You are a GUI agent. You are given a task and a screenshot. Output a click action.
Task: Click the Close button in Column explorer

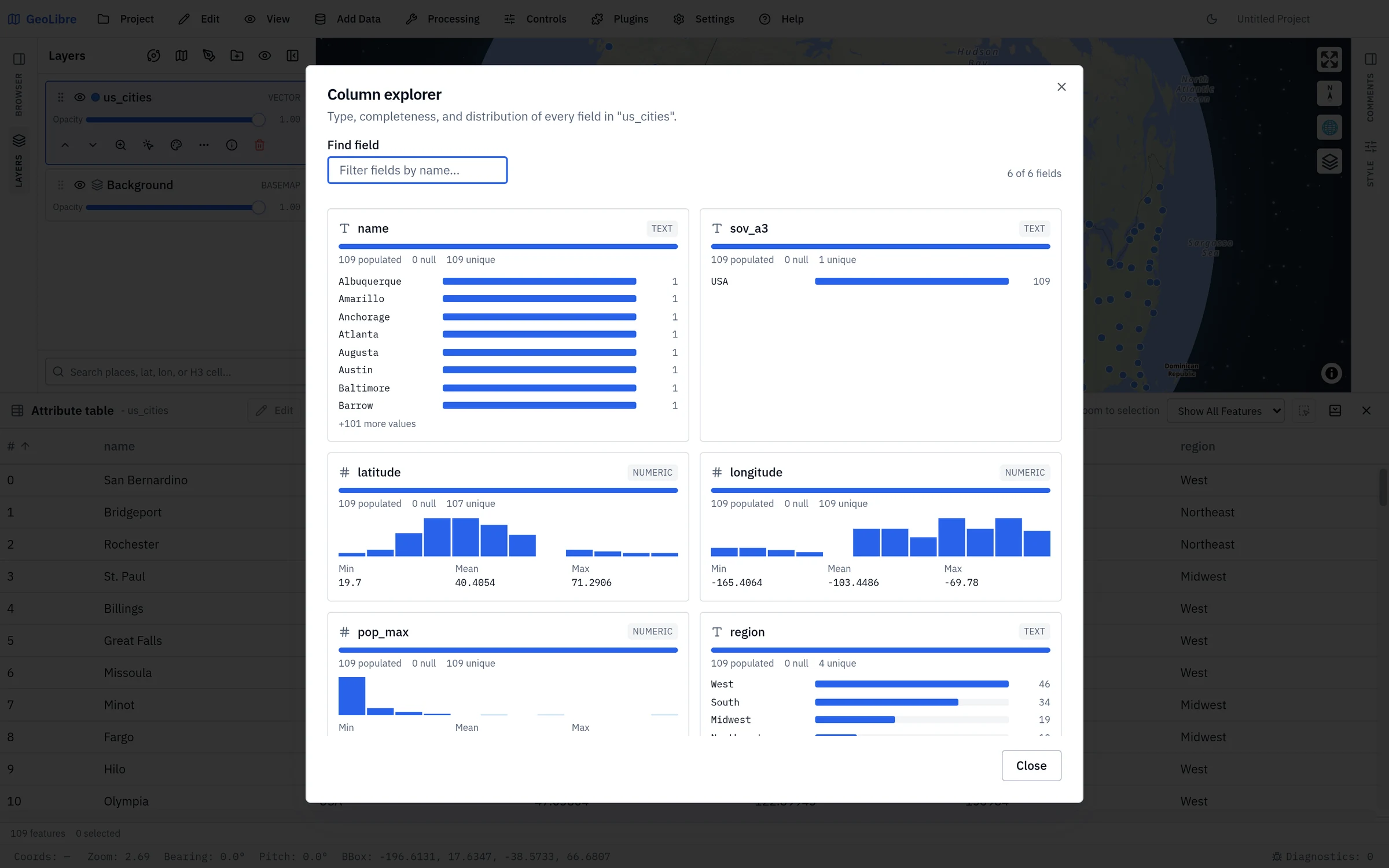[1031, 765]
